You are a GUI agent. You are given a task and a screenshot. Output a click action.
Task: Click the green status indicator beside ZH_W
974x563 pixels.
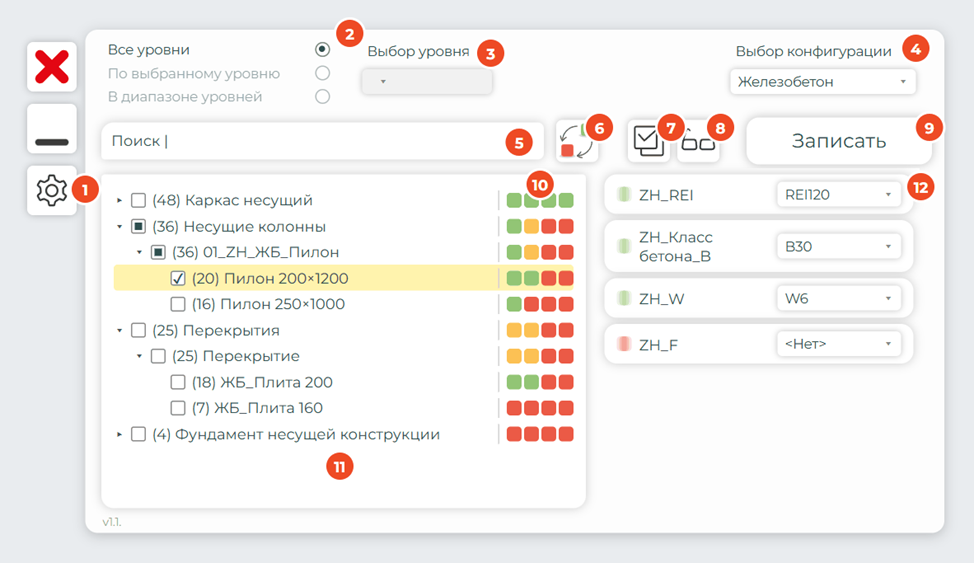point(624,298)
